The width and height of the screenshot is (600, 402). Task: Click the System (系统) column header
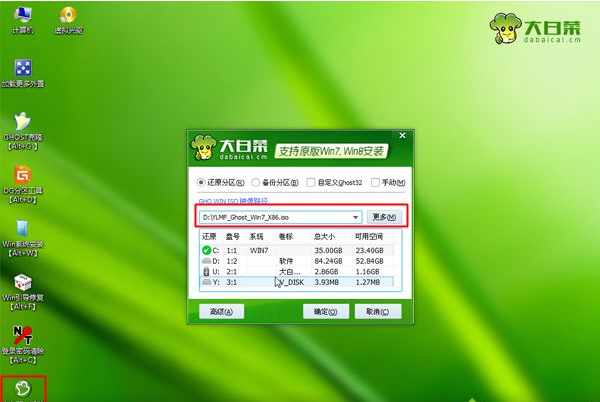256,237
